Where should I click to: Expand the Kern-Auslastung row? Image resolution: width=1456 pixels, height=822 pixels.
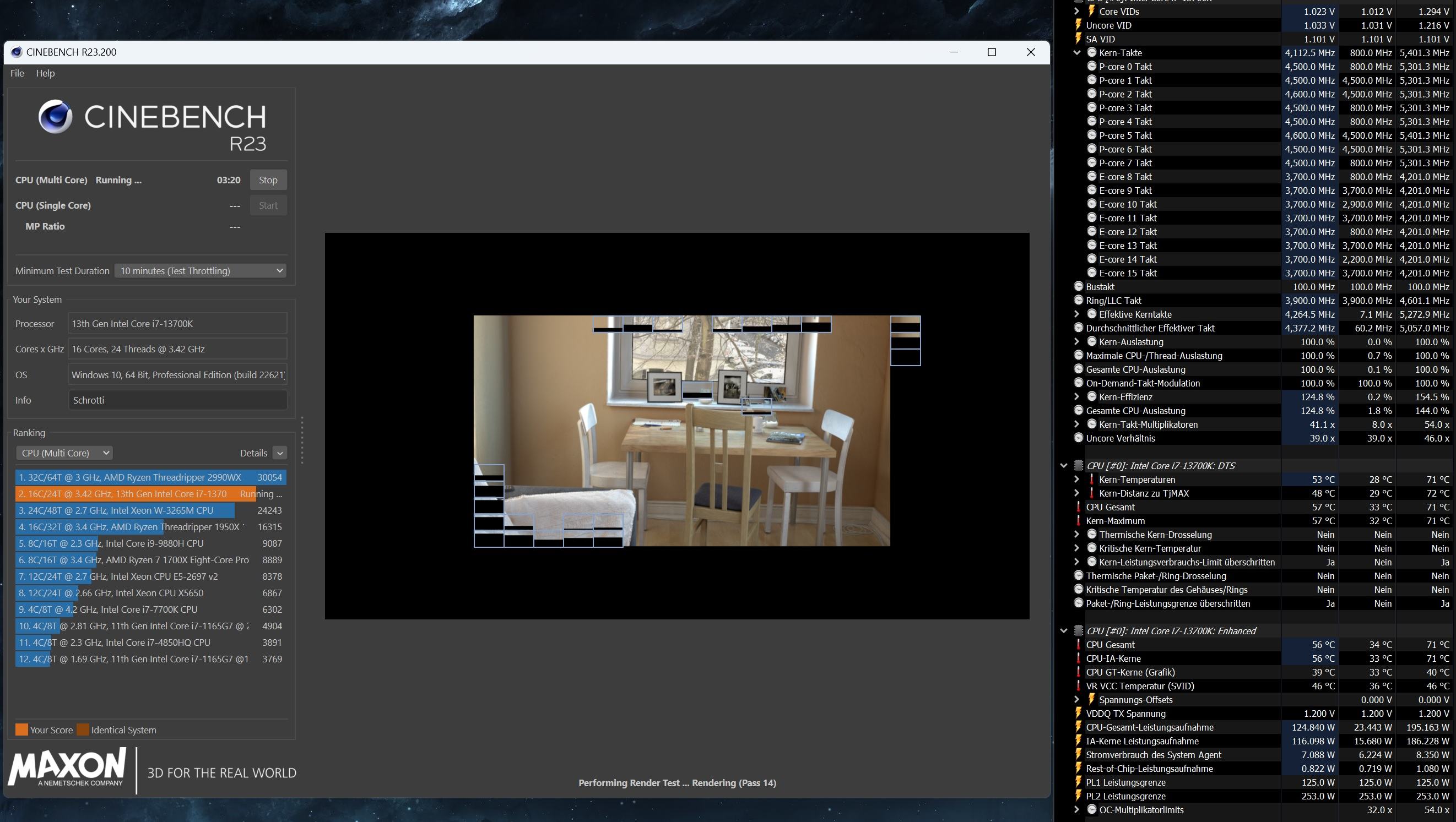[1076, 342]
